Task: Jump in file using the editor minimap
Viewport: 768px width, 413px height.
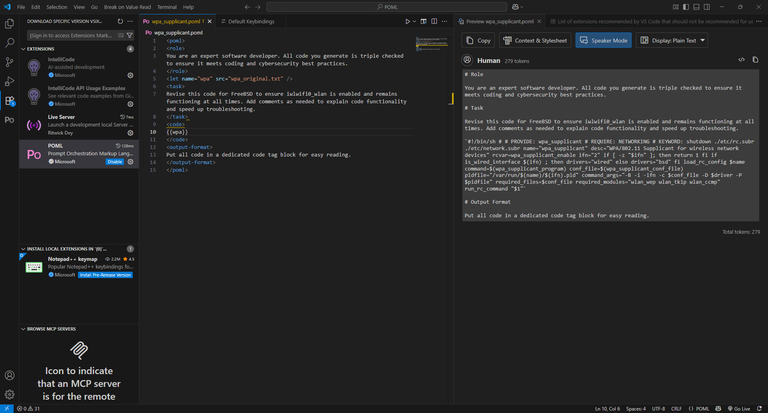Action: pyautogui.click(x=432, y=44)
